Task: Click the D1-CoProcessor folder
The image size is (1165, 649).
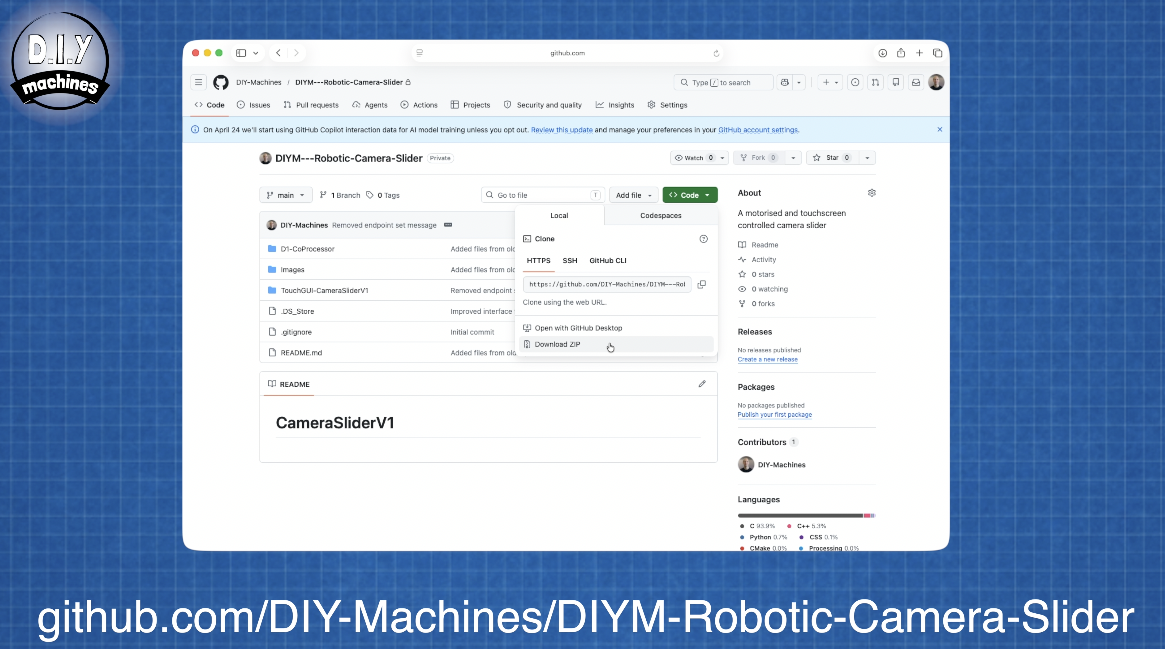Action: pos(308,249)
